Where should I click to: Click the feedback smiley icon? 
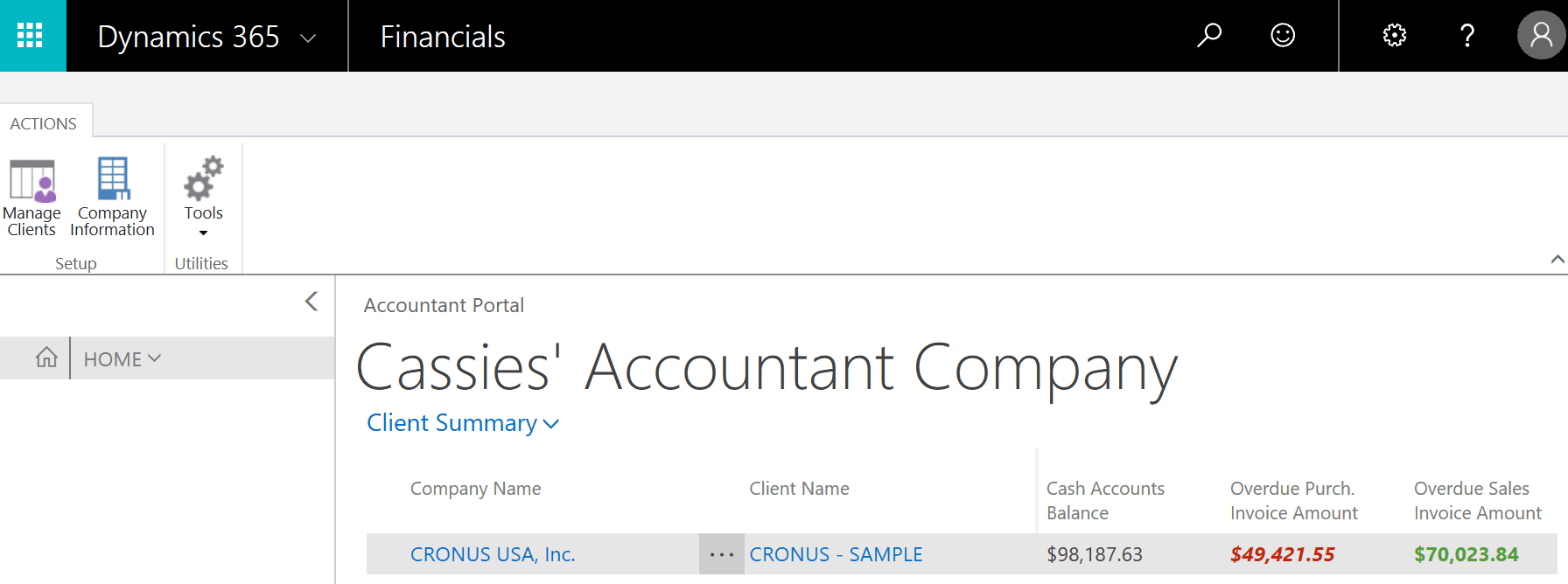pos(1282,35)
